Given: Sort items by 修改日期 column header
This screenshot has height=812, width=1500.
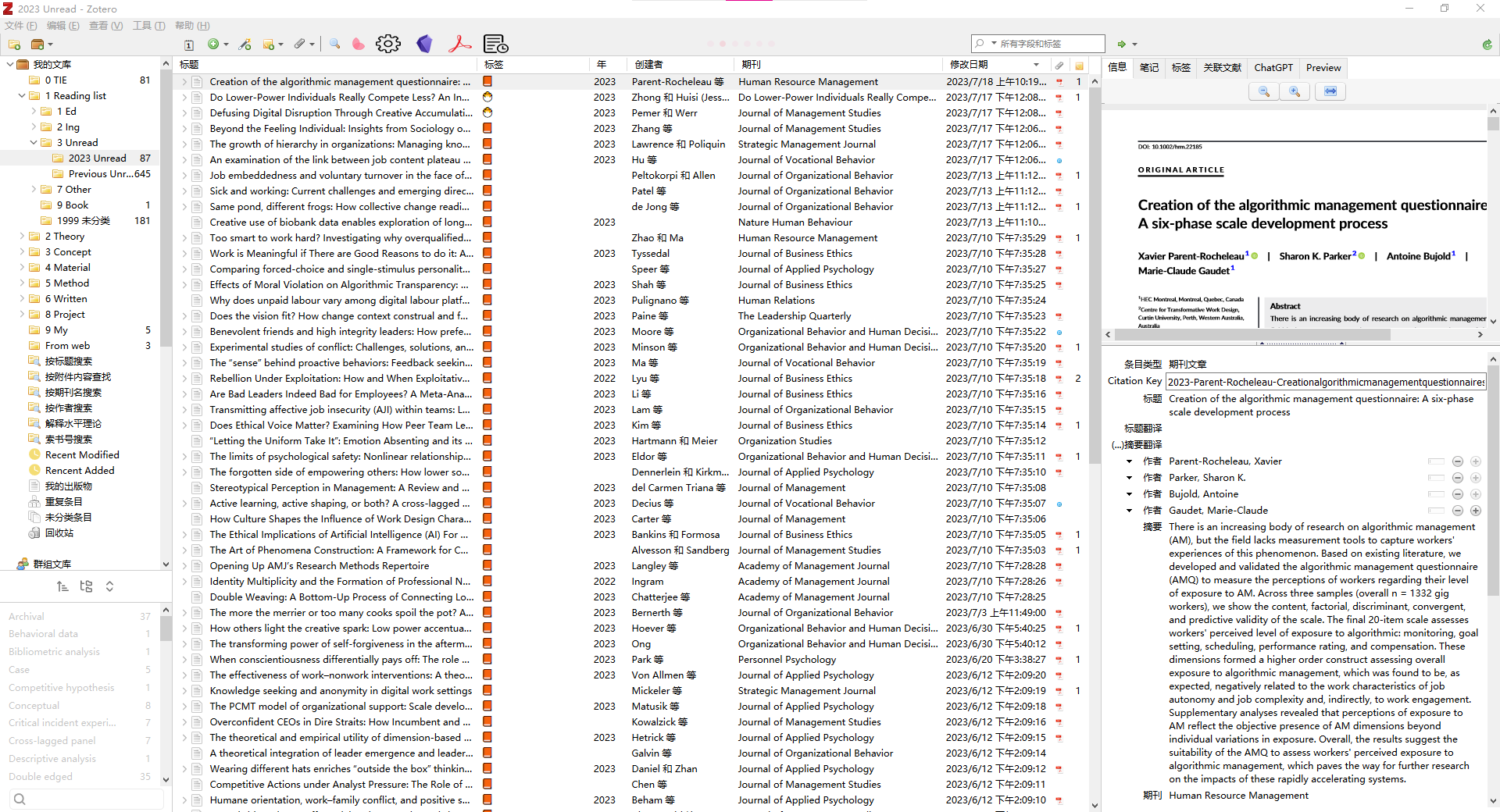Looking at the screenshot, I should click(996, 65).
